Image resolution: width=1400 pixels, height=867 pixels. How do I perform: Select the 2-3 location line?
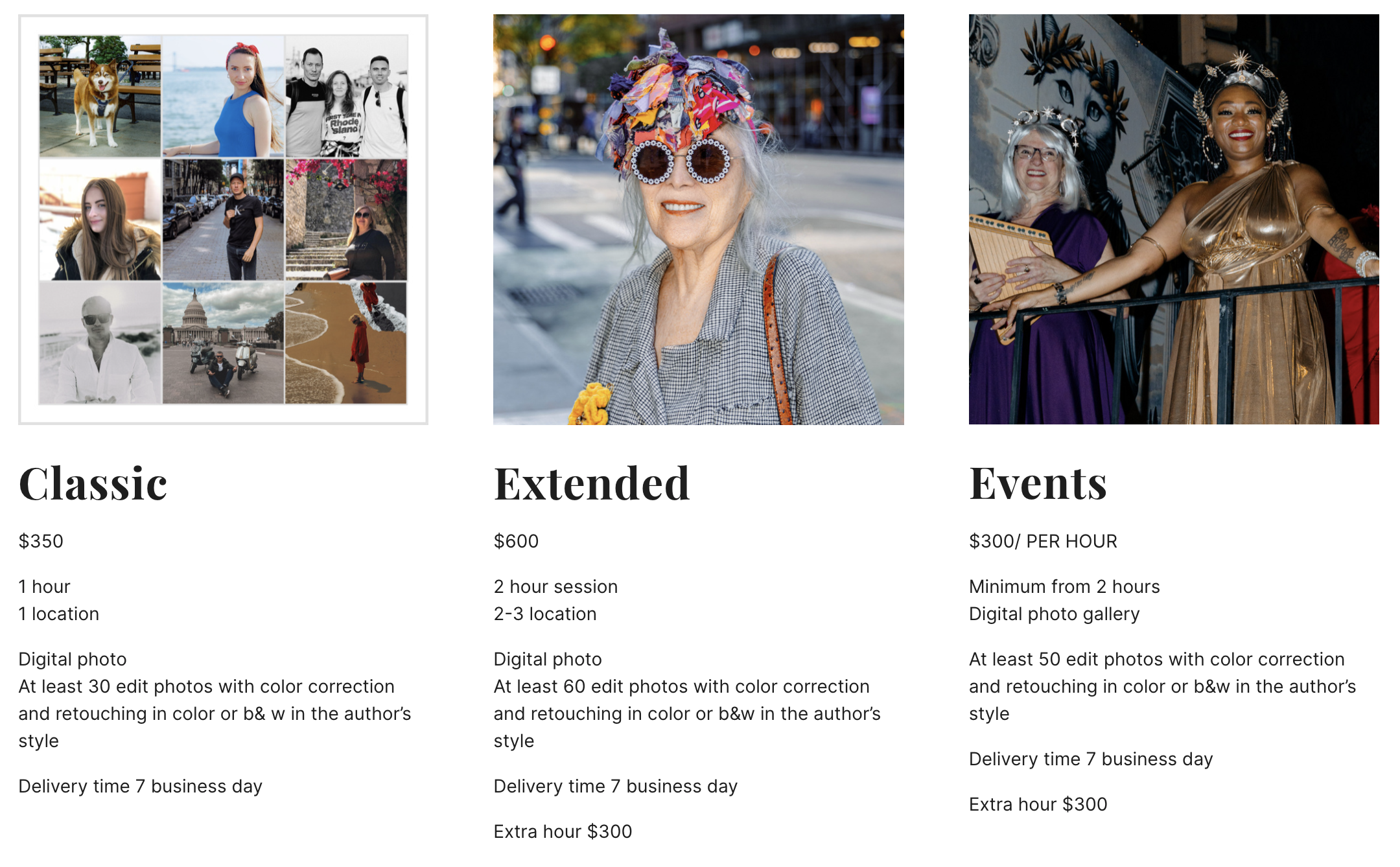pos(544,614)
